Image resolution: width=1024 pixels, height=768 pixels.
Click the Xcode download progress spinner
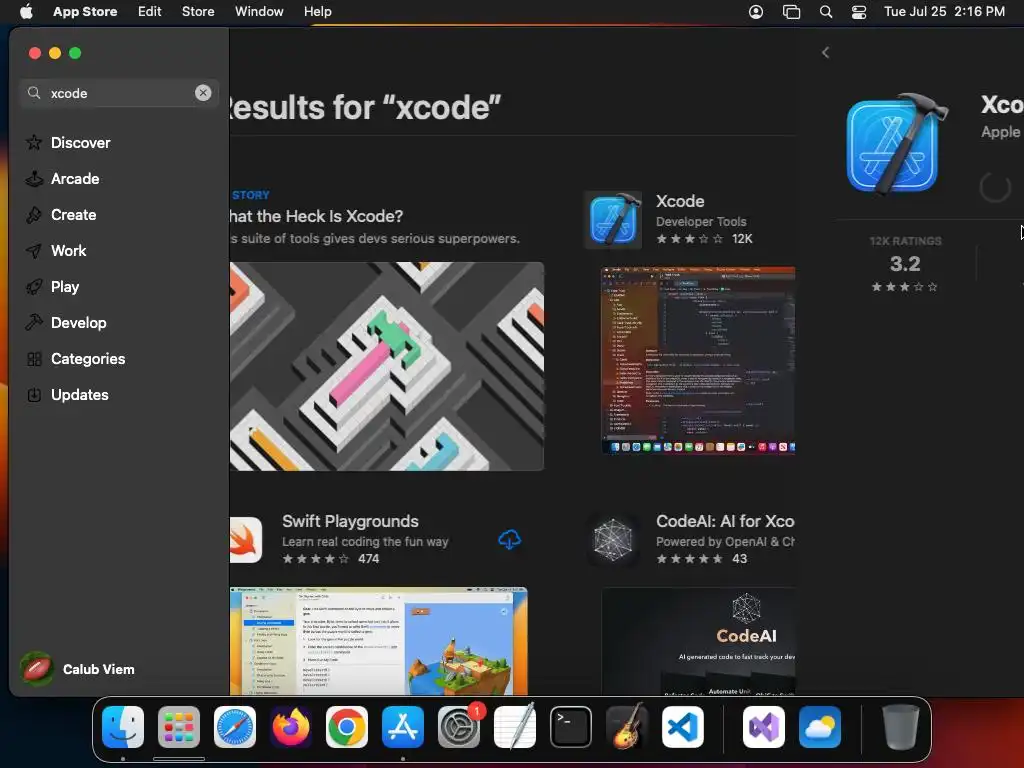coord(995,187)
